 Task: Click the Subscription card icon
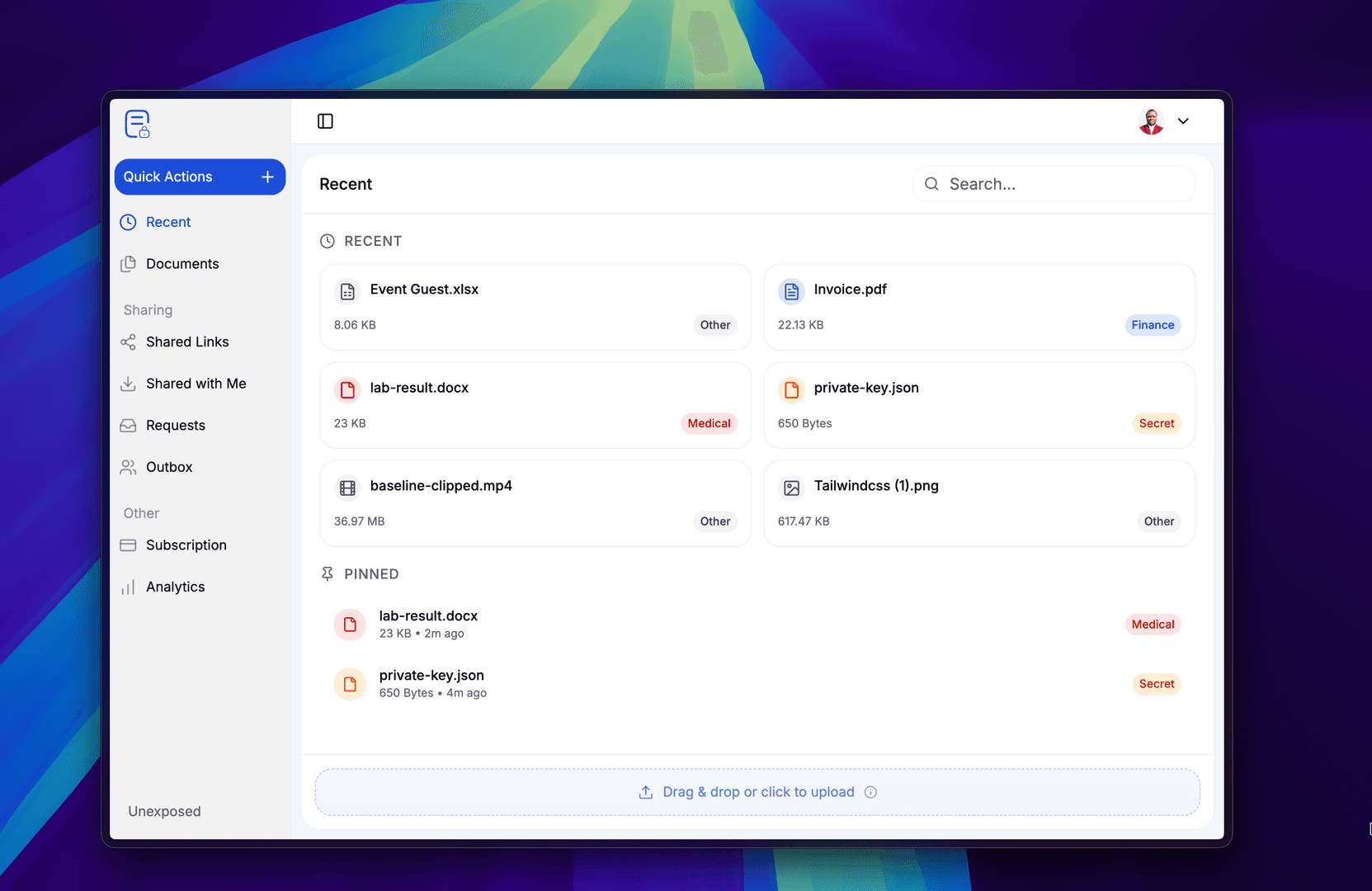(128, 545)
